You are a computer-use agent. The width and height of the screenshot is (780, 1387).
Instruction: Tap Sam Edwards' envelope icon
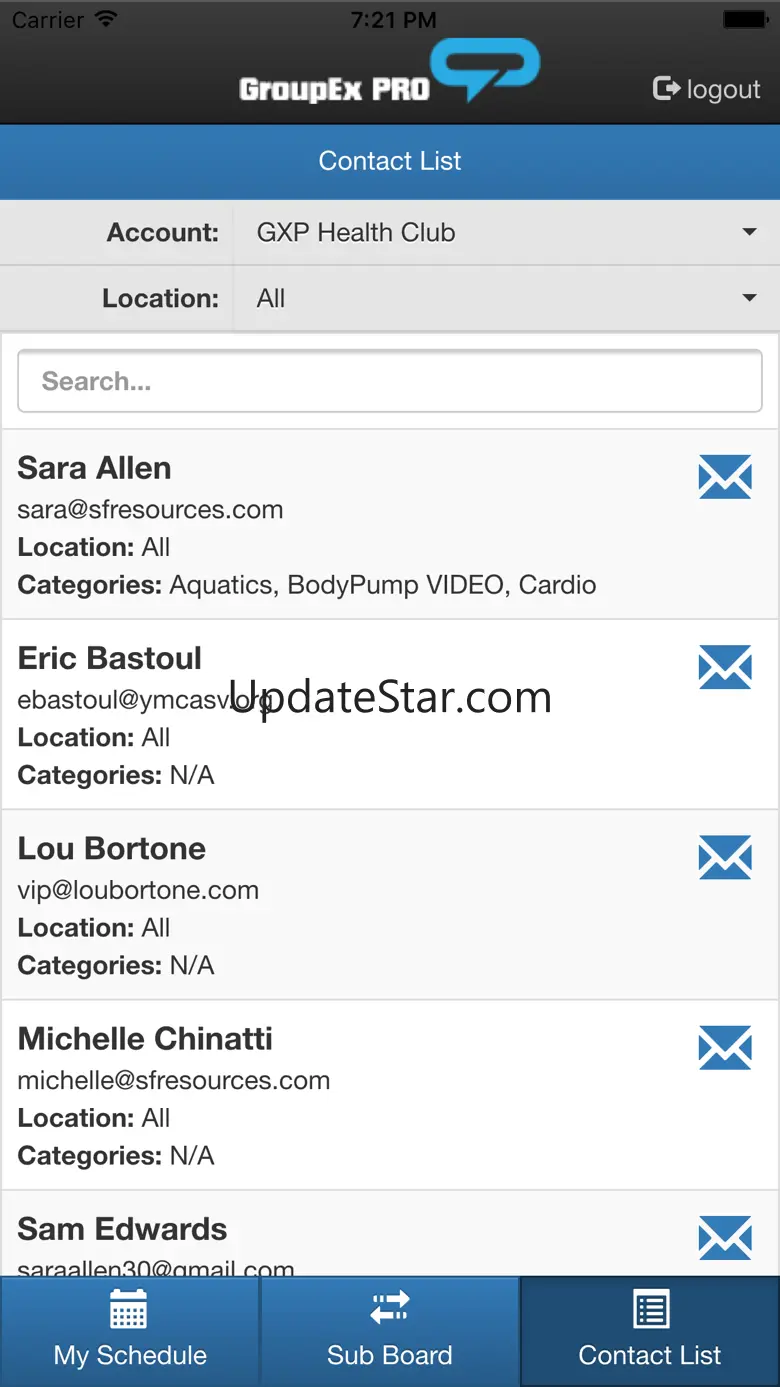click(x=725, y=1238)
